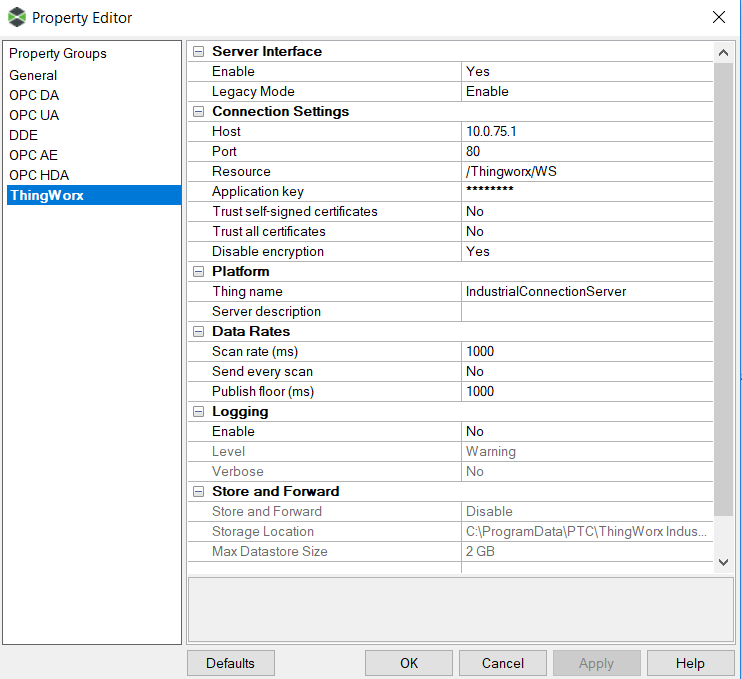Click the Thing name value IndustrialConnectionServer
The width and height of the screenshot is (742, 679).
587,291
